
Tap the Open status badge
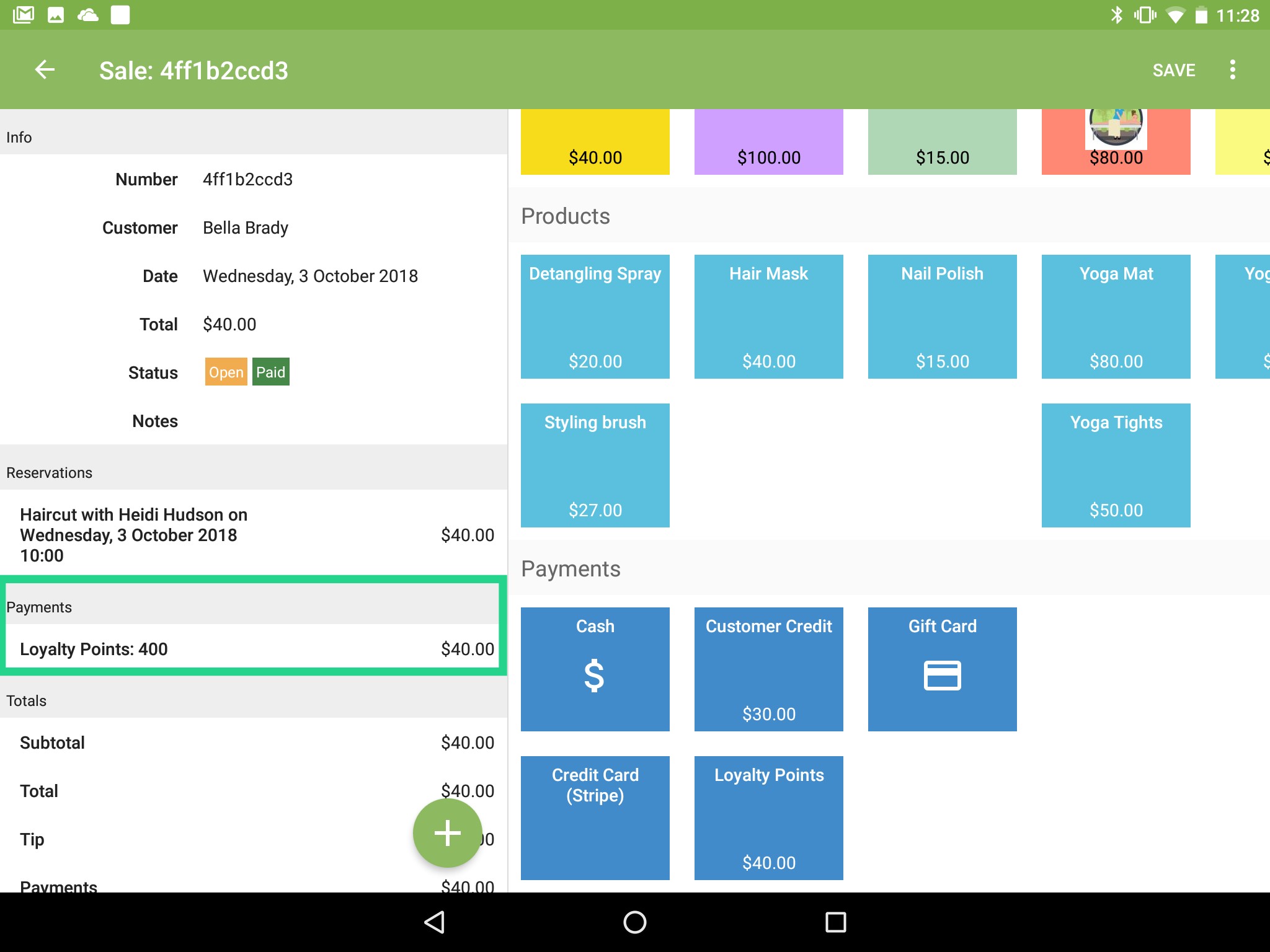coord(226,372)
